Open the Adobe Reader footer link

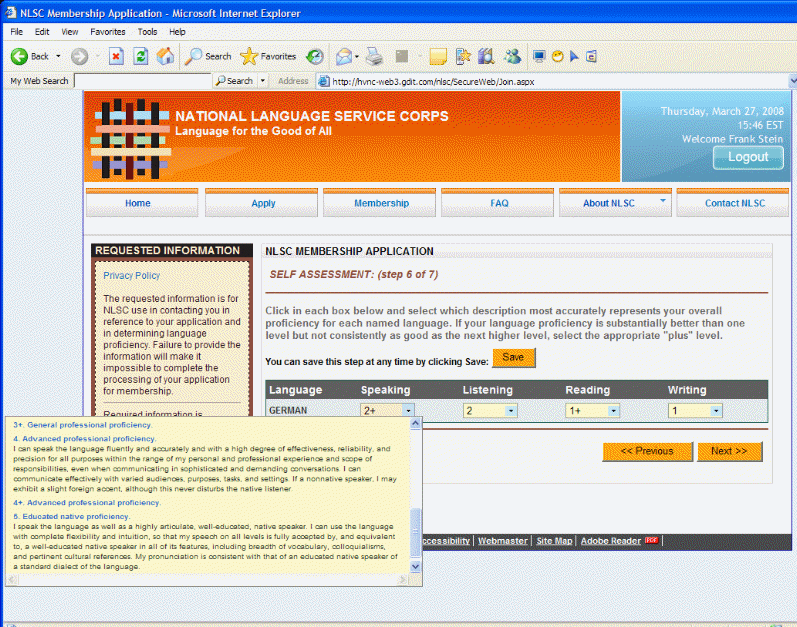tap(610, 541)
